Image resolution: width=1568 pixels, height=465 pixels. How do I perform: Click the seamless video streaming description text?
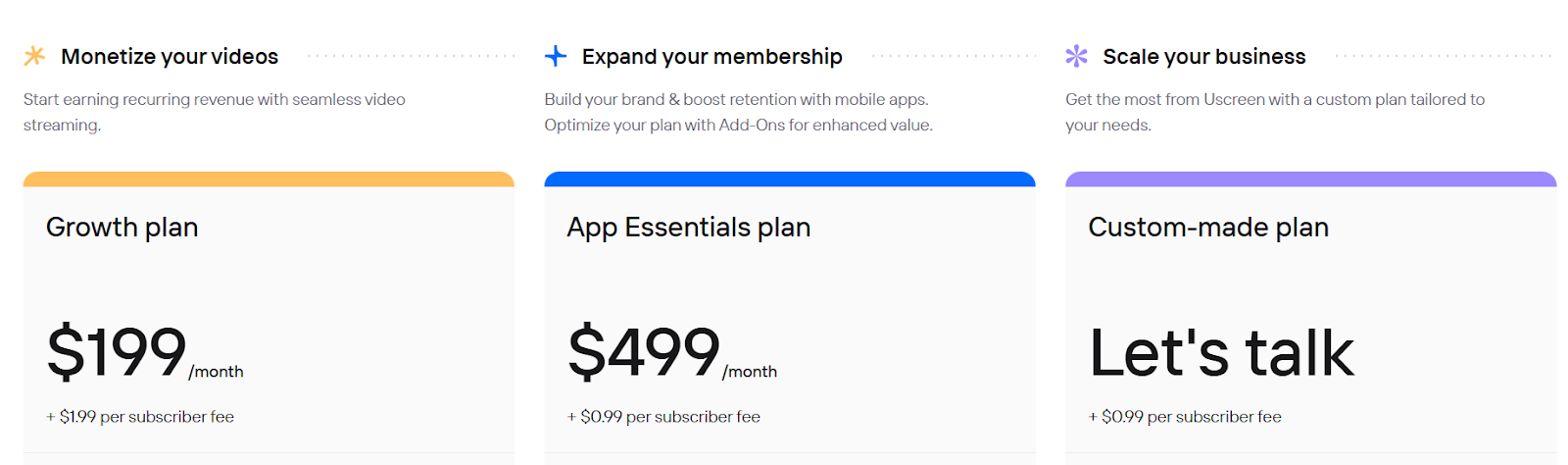(x=214, y=112)
